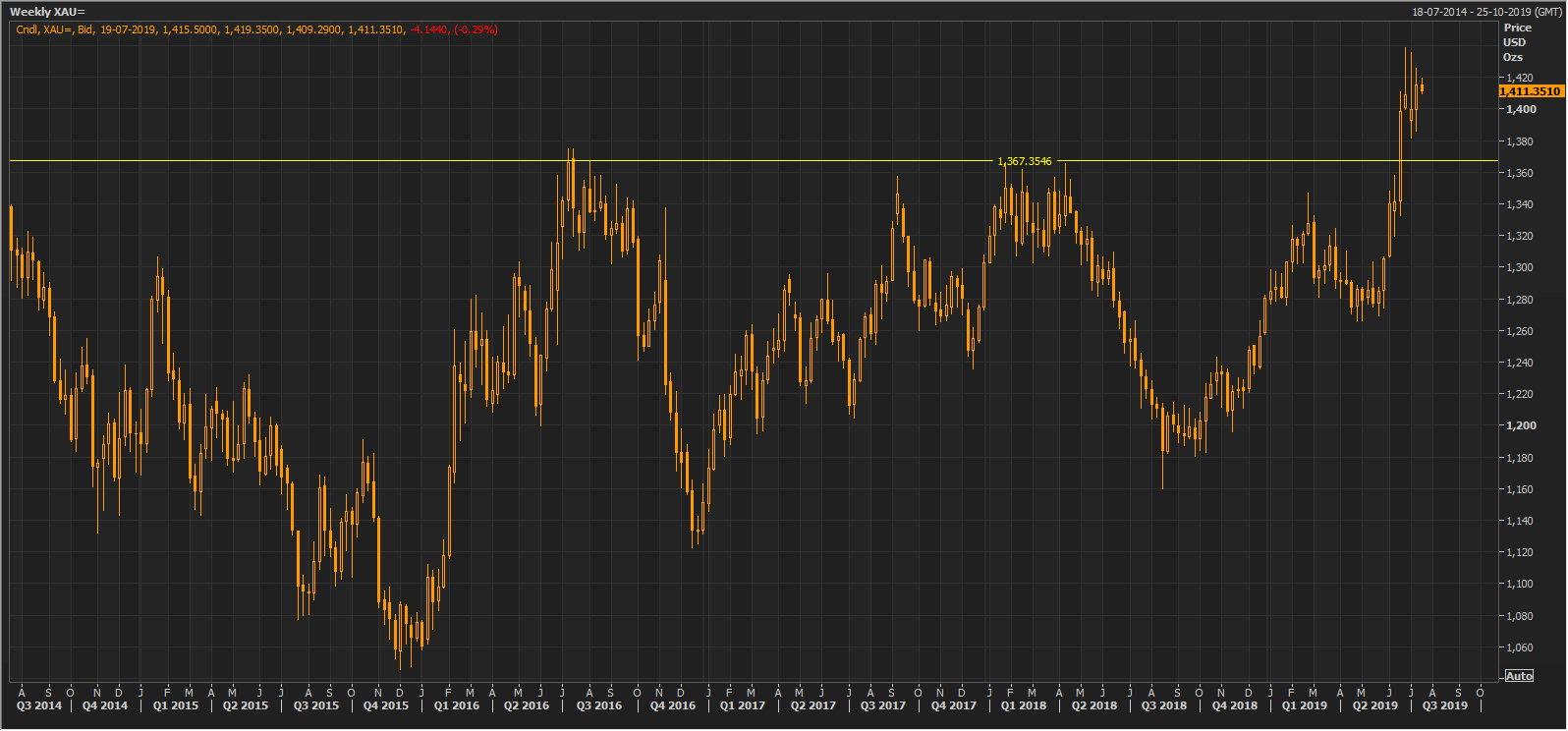Click the Q4 2015 time axis label
Viewport: 1568px width, 731px height.
386,705
